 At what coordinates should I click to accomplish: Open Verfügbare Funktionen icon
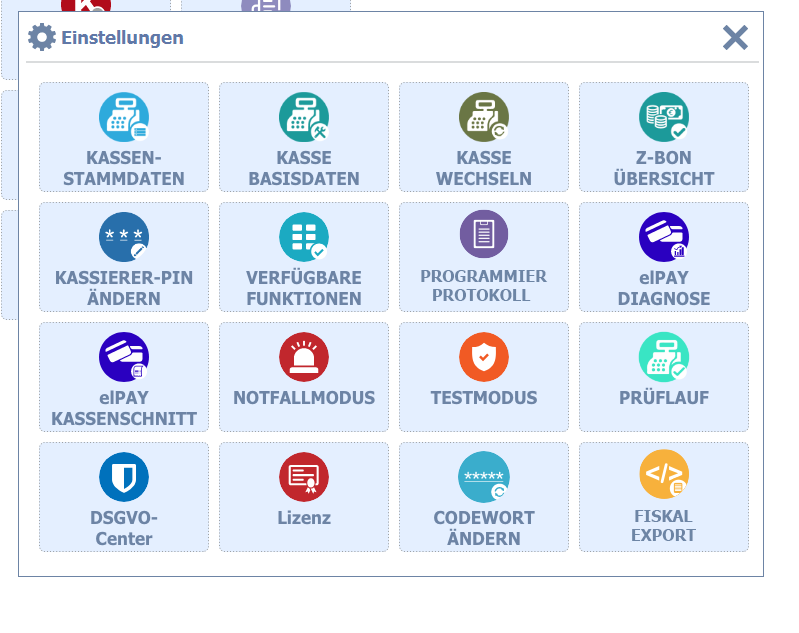point(304,237)
